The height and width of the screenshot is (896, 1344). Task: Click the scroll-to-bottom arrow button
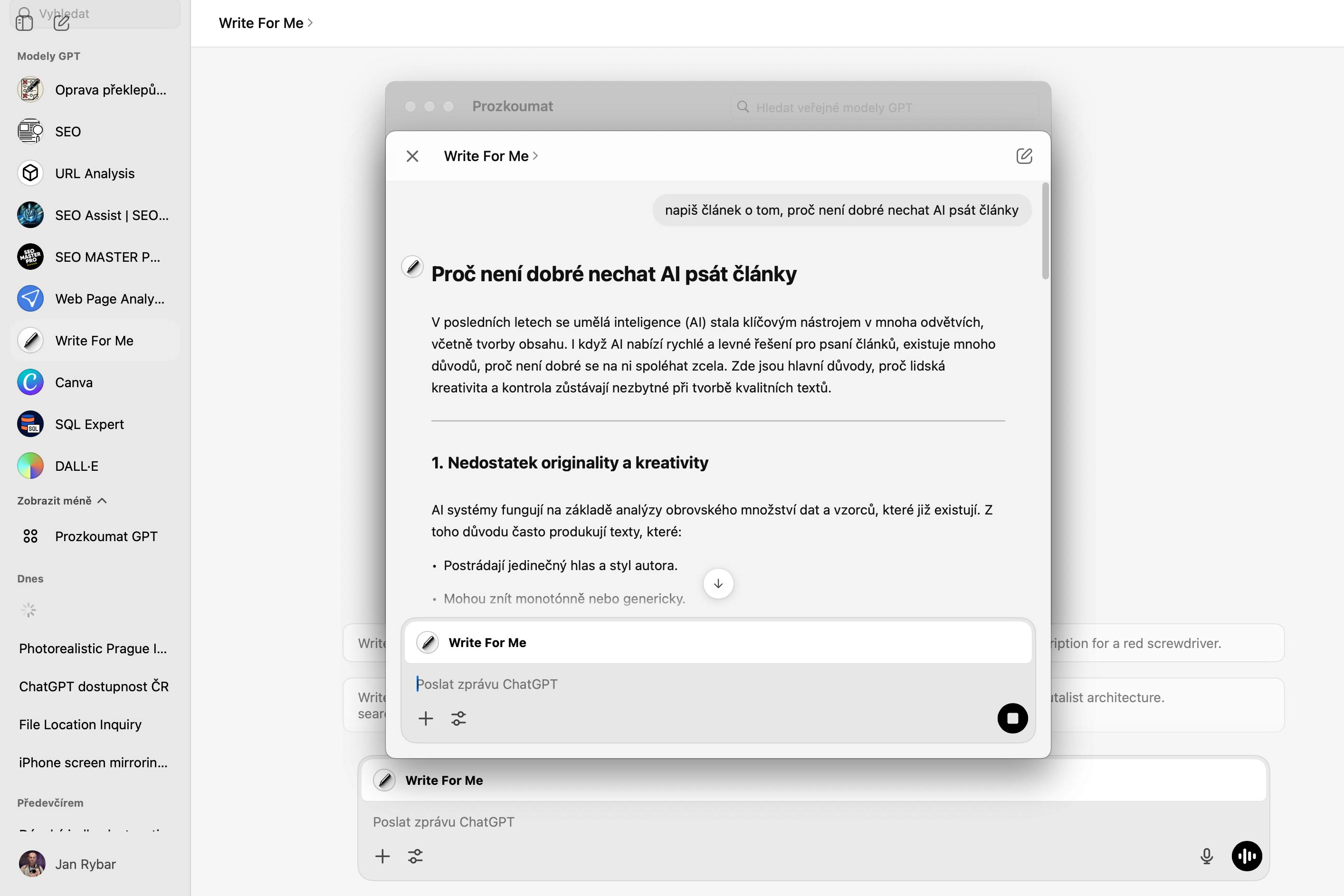[x=718, y=583]
